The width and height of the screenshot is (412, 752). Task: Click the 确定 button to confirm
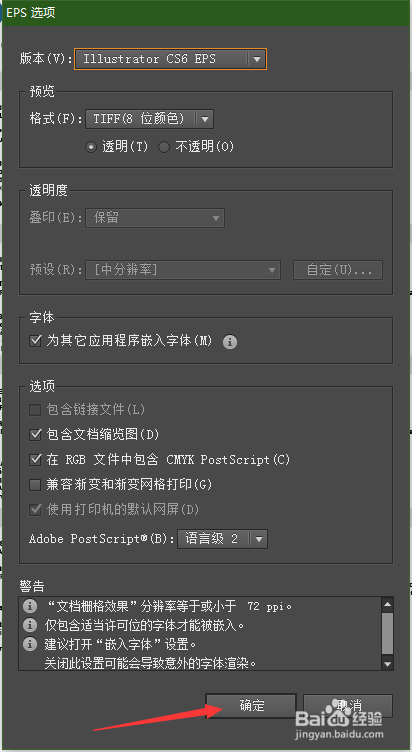[x=251, y=705]
